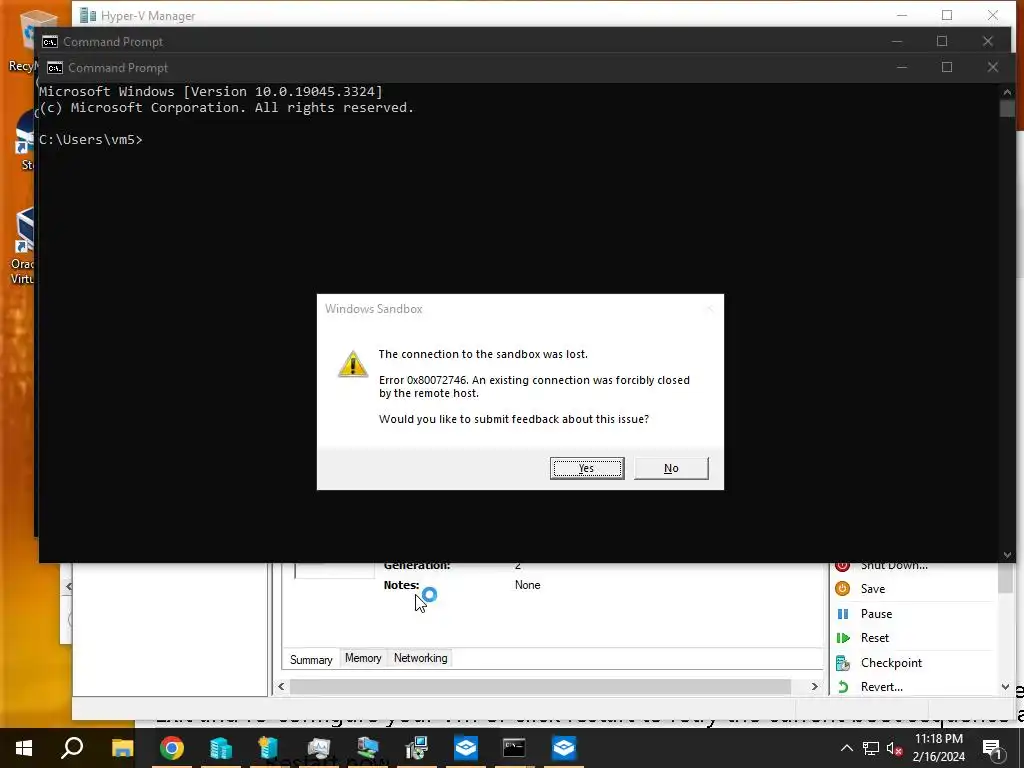Open taskbar Search
Screen dimensions: 1024x768
coord(72,748)
